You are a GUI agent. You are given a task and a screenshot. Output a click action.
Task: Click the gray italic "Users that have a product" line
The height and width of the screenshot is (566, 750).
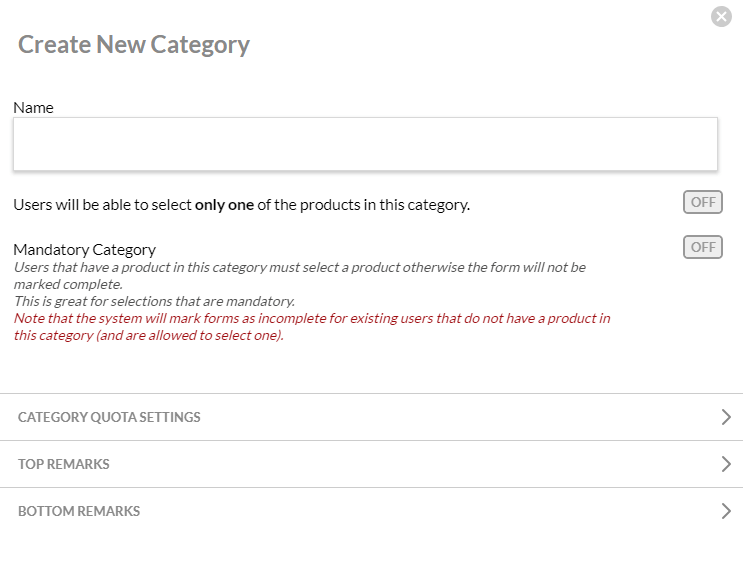pyautogui.click(x=299, y=268)
